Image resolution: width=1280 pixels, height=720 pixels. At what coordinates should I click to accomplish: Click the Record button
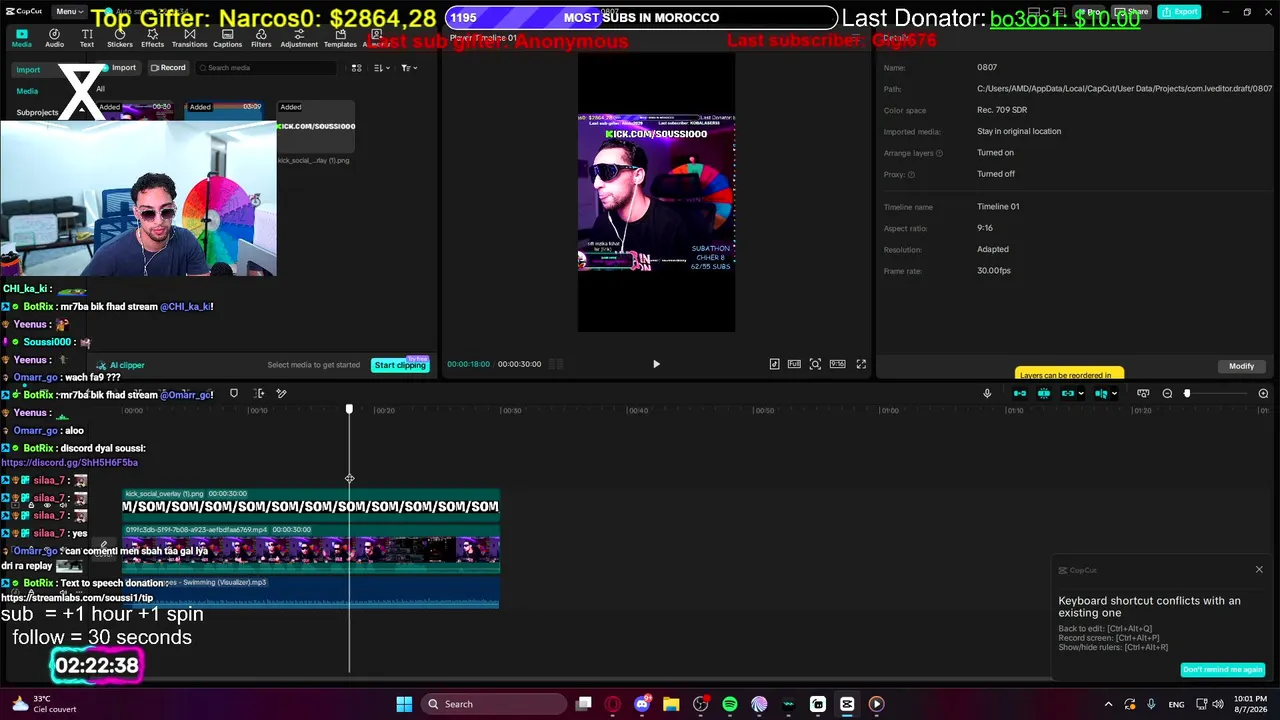(168, 68)
